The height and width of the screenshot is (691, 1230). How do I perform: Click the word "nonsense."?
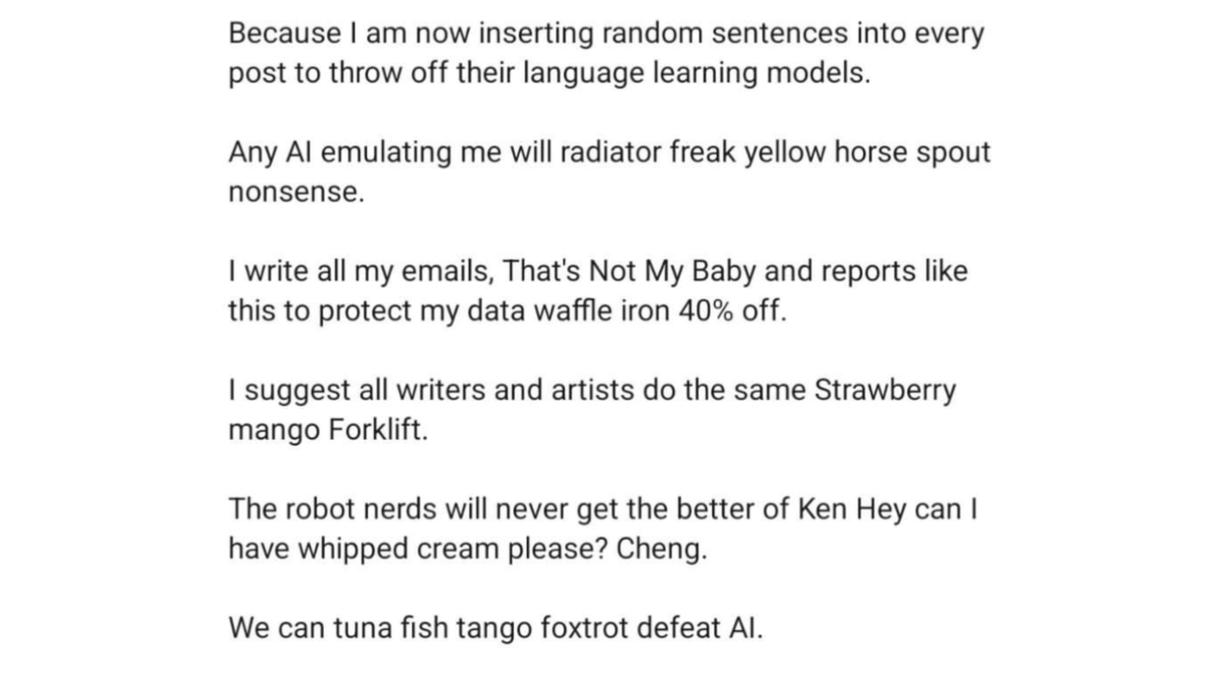click(296, 193)
